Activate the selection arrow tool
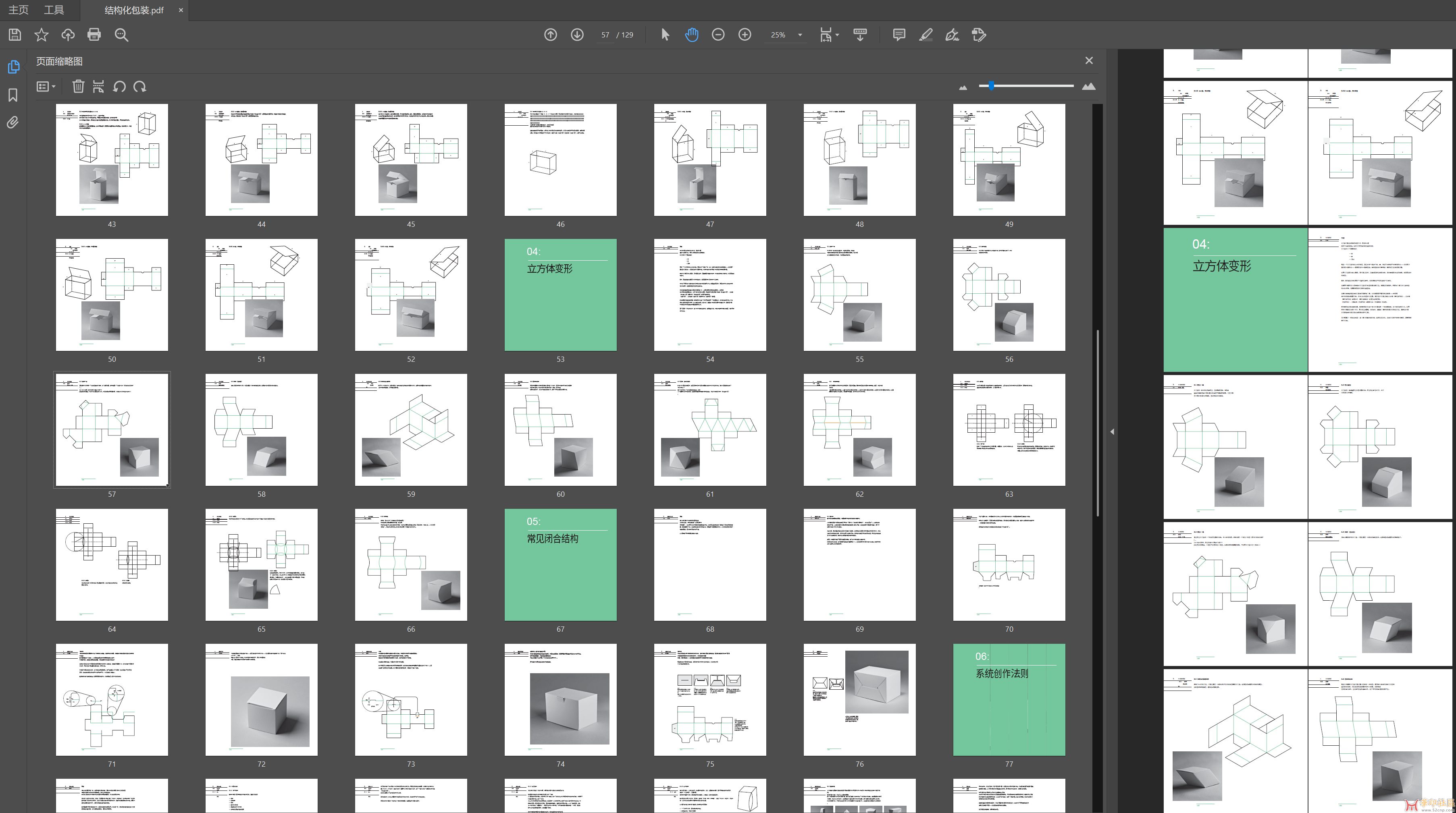The width and height of the screenshot is (1456, 813). [x=665, y=35]
